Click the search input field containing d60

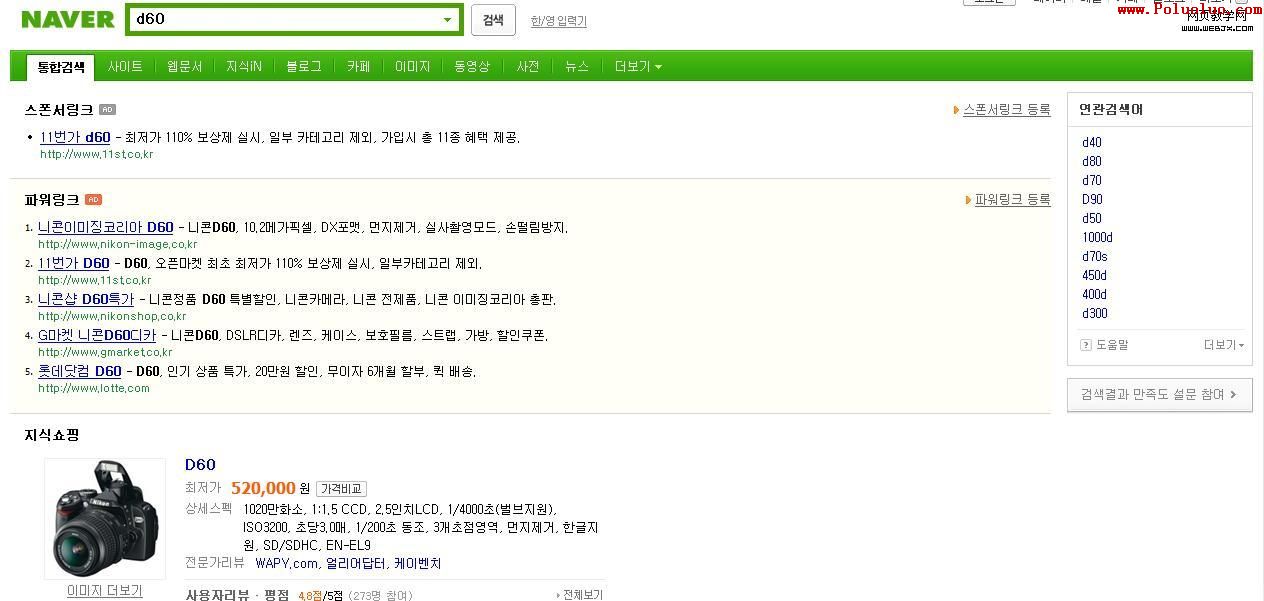click(285, 19)
